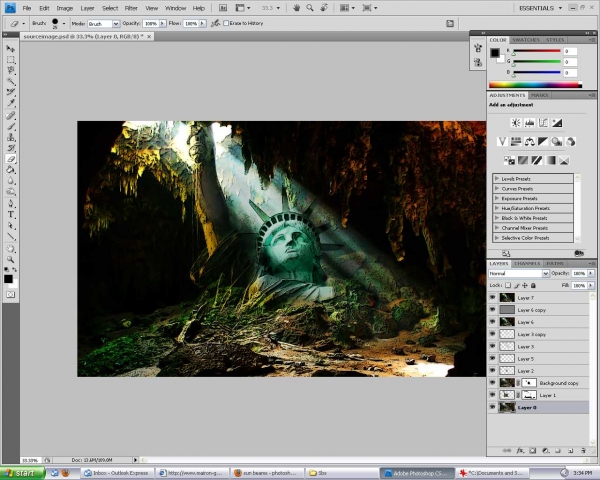Screen dimensions: 600x480
Task: Select the Zoom tool in the toolbox
Action: (x=10, y=260)
